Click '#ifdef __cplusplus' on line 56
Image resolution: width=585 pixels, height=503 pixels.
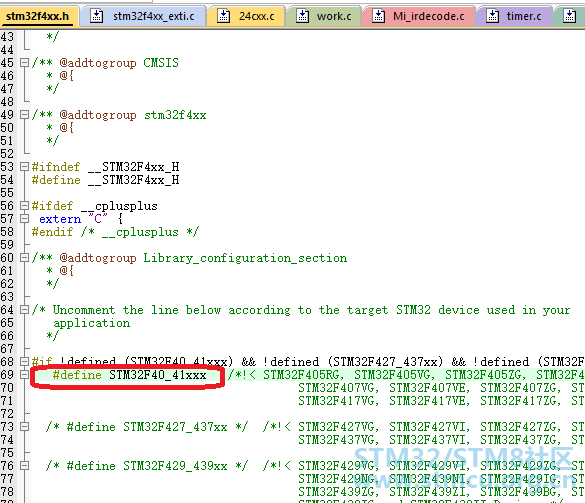click(95, 206)
